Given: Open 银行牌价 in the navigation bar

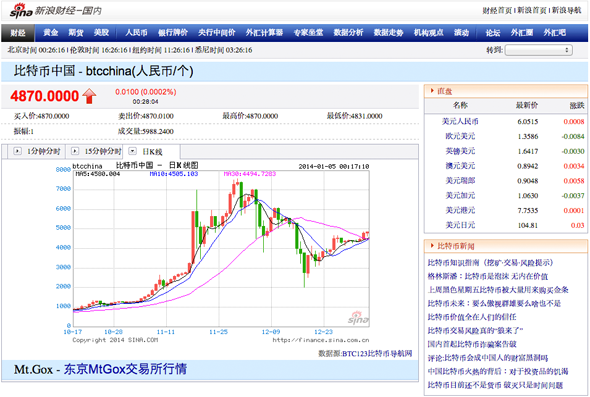Looking at the screenshot, I should (173, 33).
